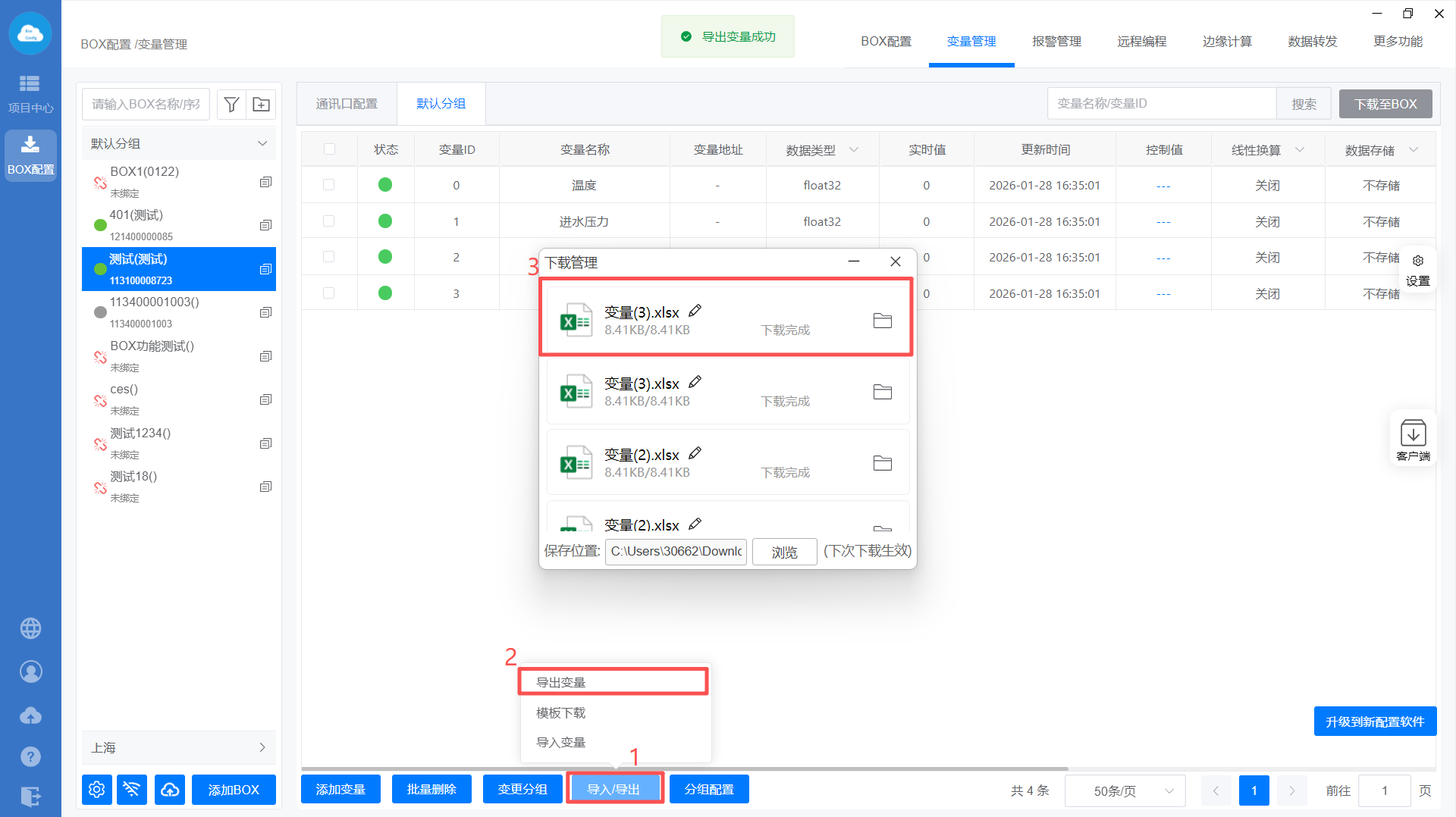Click rename pencil icon next to 变量(2).xlsx
This screenshot has width=1456, height=817.
pyautogui.click(x=695, y=453)
